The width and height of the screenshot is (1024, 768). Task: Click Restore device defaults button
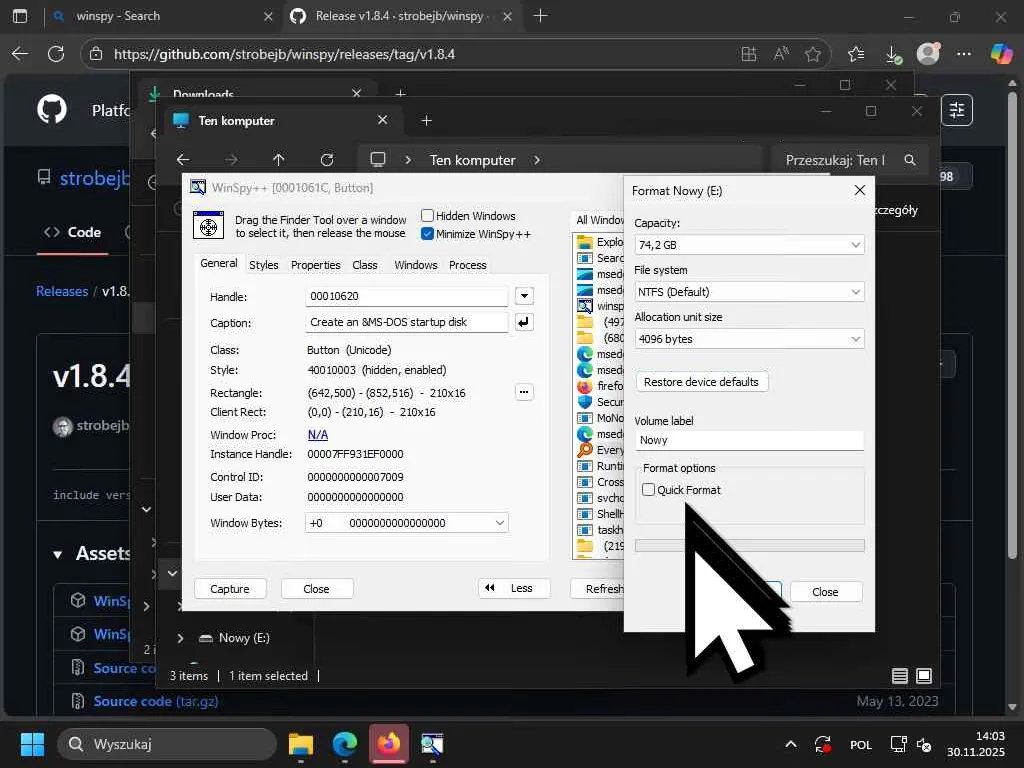pyautogui.click(x=701, y=381)
